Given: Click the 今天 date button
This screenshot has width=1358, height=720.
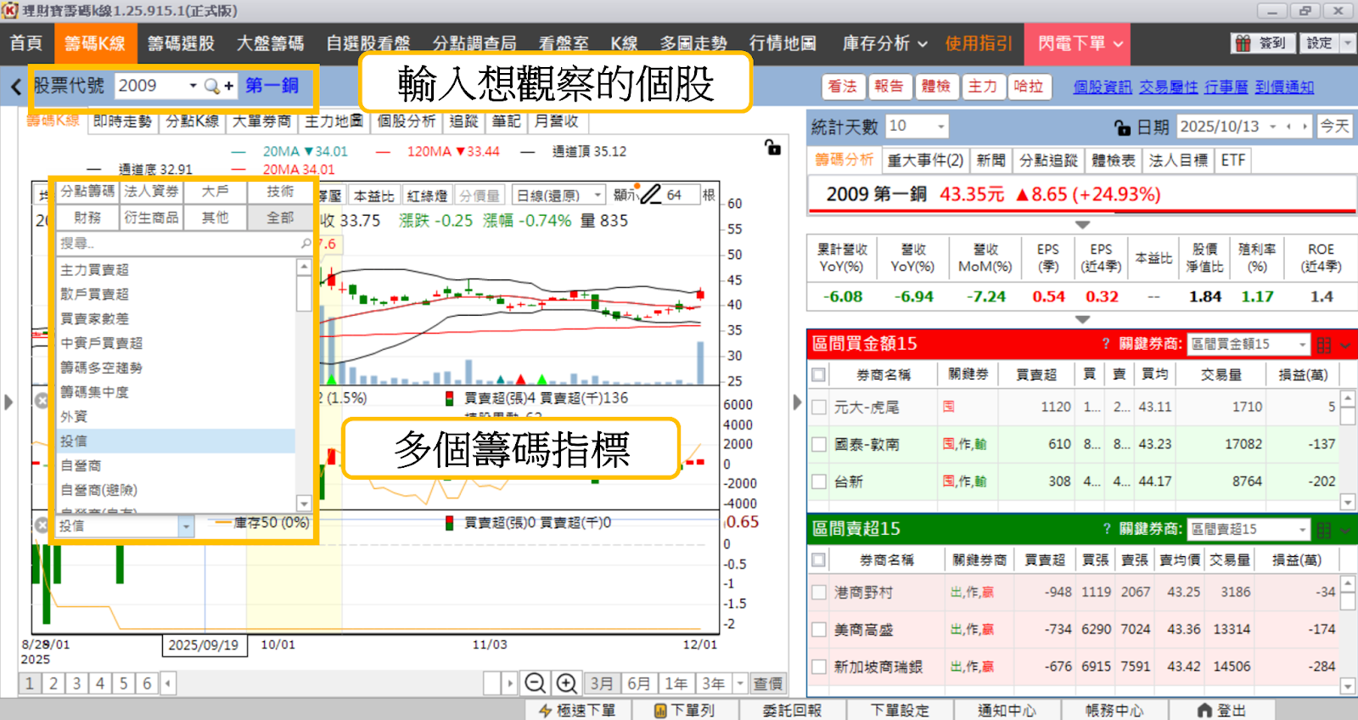Looking at the screenshot, I should tap(1334, 127).
